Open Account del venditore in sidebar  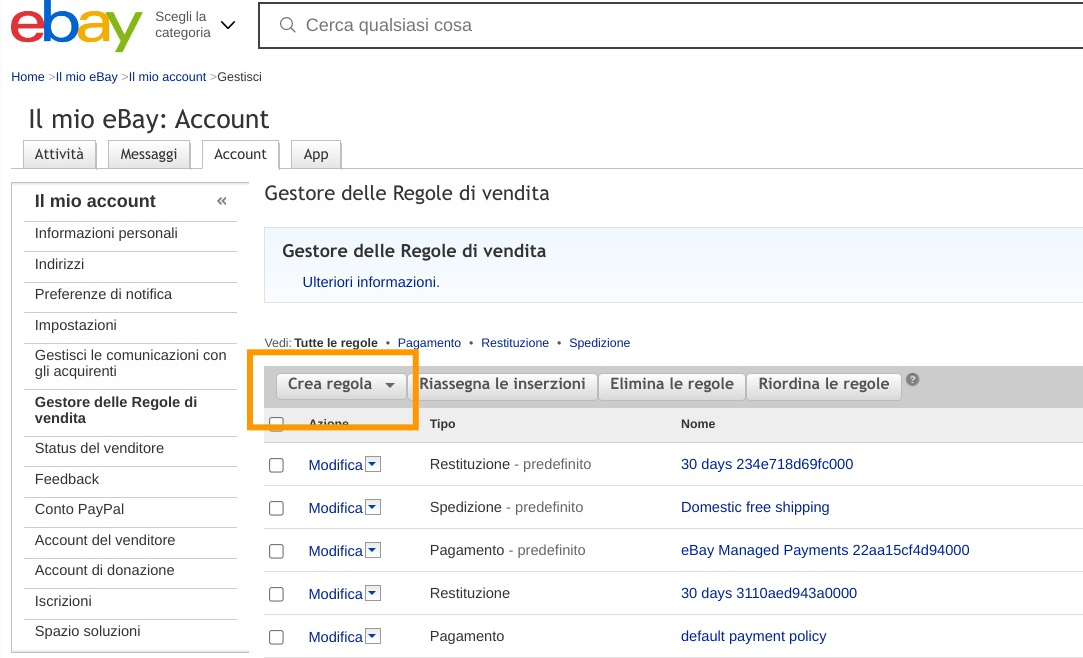[105, 540]
